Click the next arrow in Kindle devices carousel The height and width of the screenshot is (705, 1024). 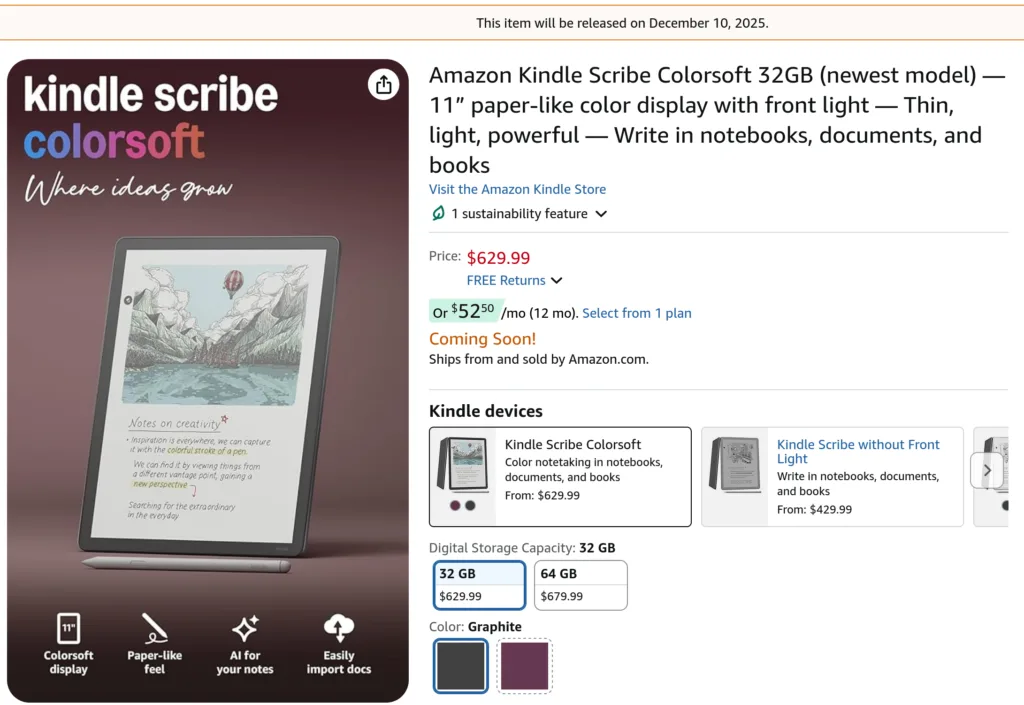coord(987,470)
